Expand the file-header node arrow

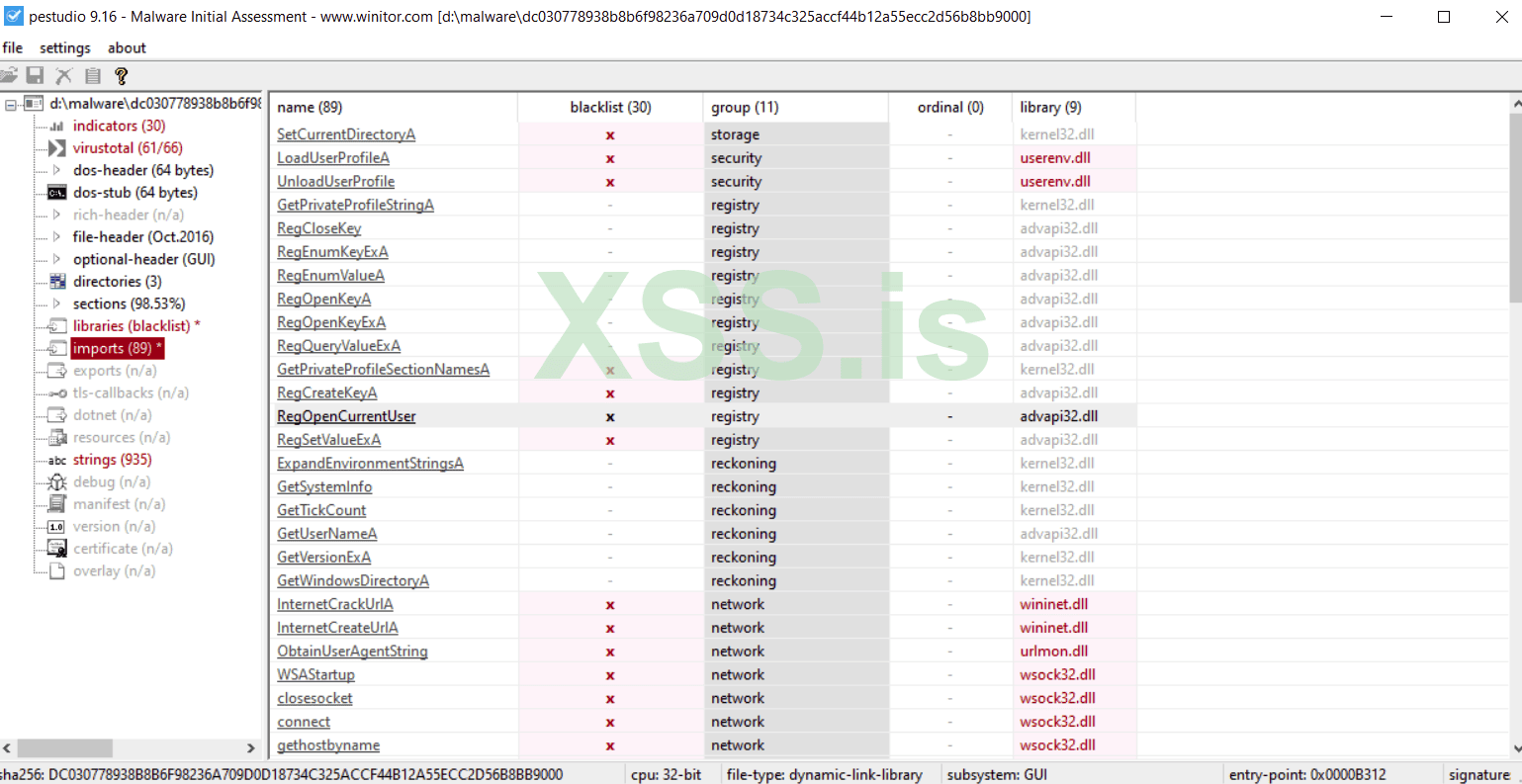pyautogui.click(x=56, y=237)
